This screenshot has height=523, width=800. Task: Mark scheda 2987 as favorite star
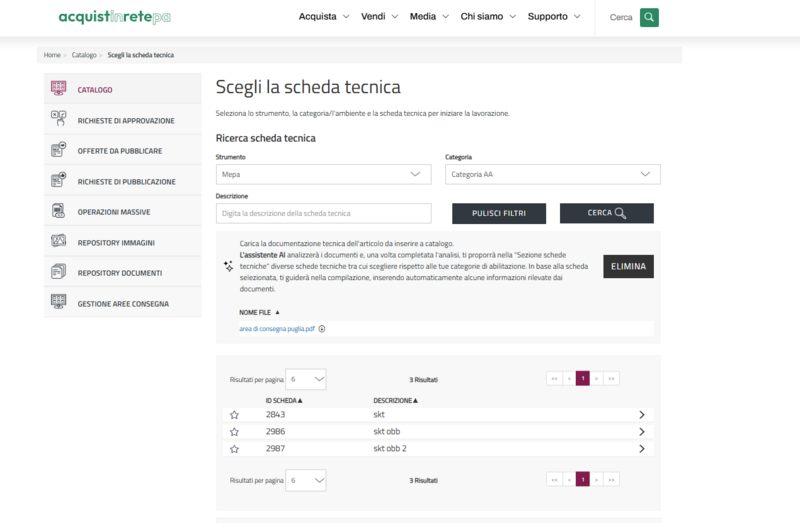[x=234, y=449]
